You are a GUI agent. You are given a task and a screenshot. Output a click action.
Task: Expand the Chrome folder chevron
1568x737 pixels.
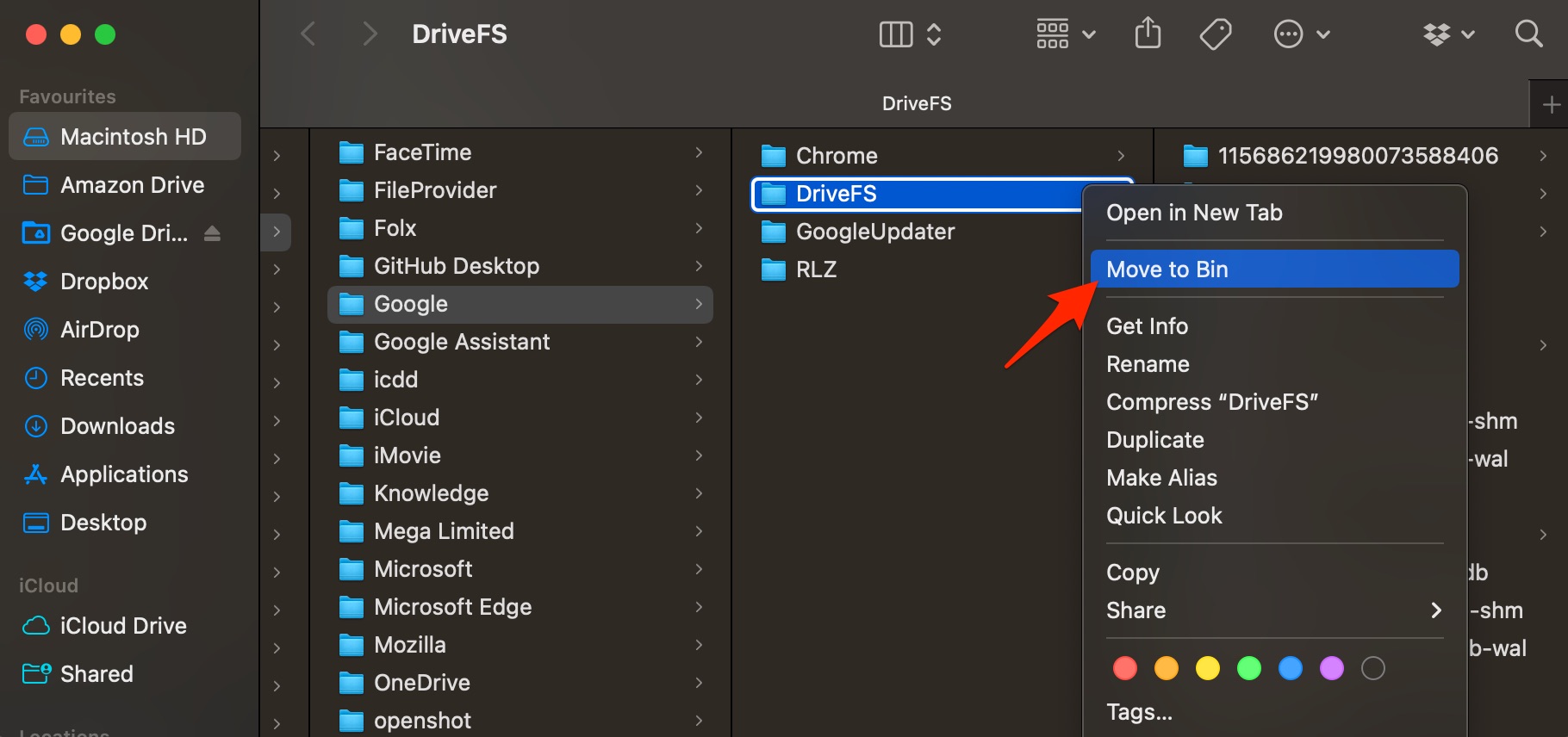pos(1121,156)
